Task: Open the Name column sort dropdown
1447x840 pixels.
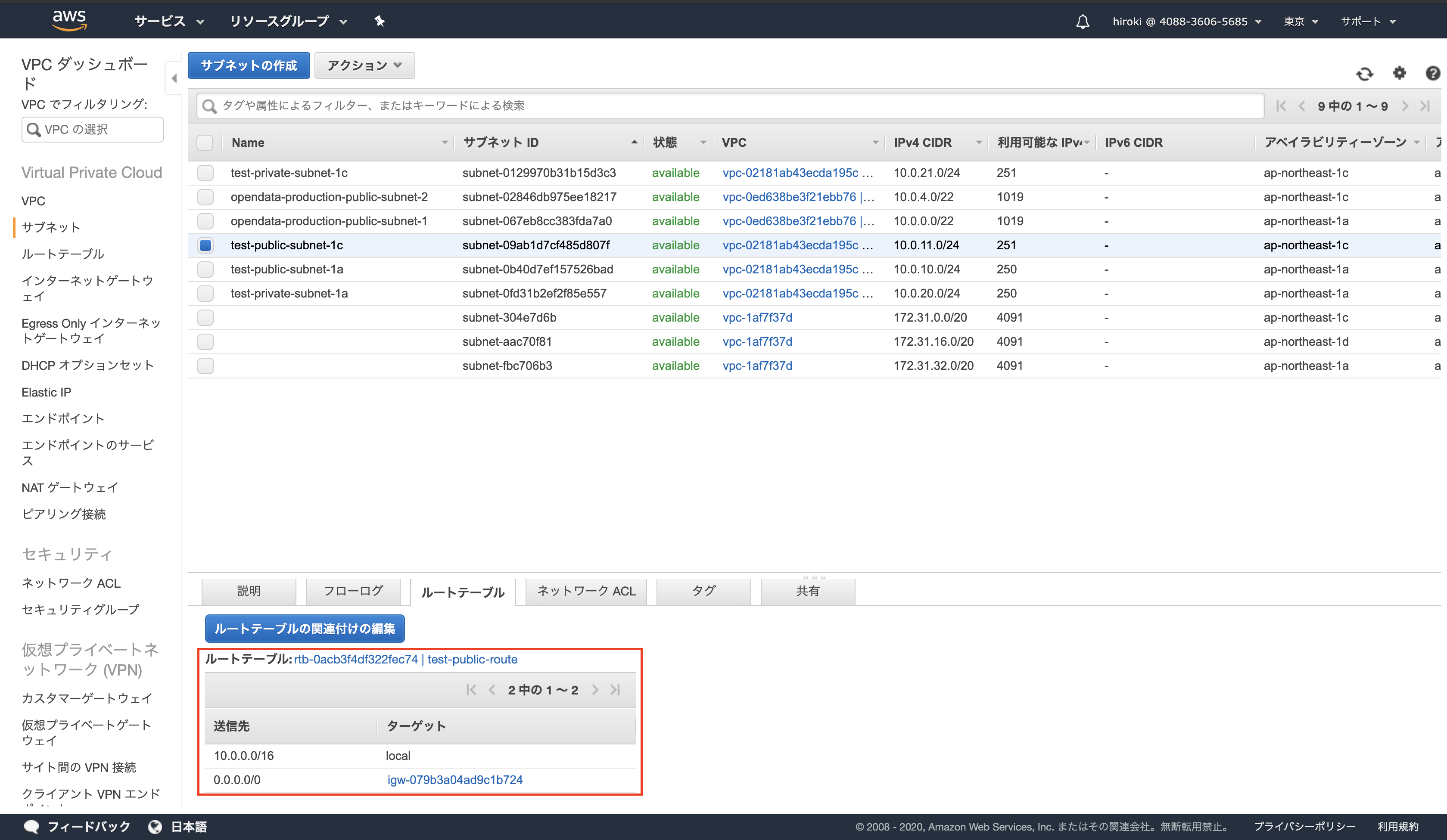Action: coord(445,142)
